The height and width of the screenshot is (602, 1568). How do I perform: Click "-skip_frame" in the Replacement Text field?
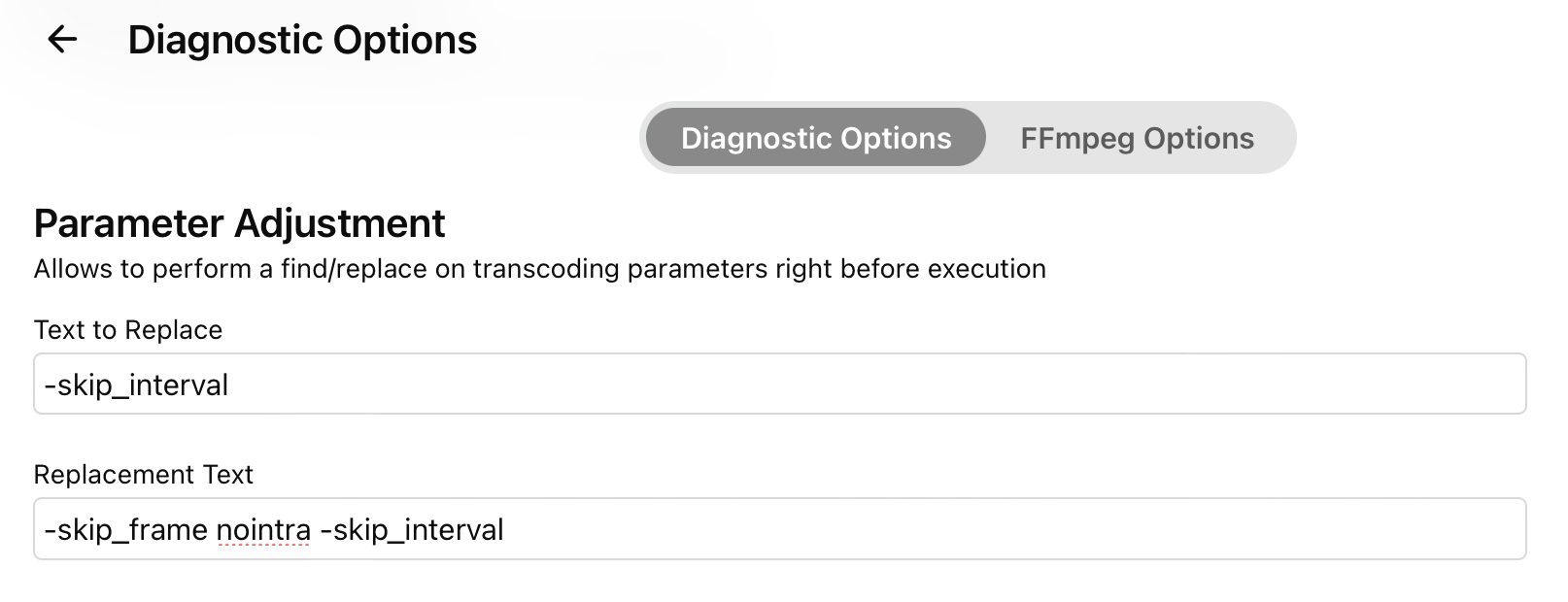tap(125, 530)
